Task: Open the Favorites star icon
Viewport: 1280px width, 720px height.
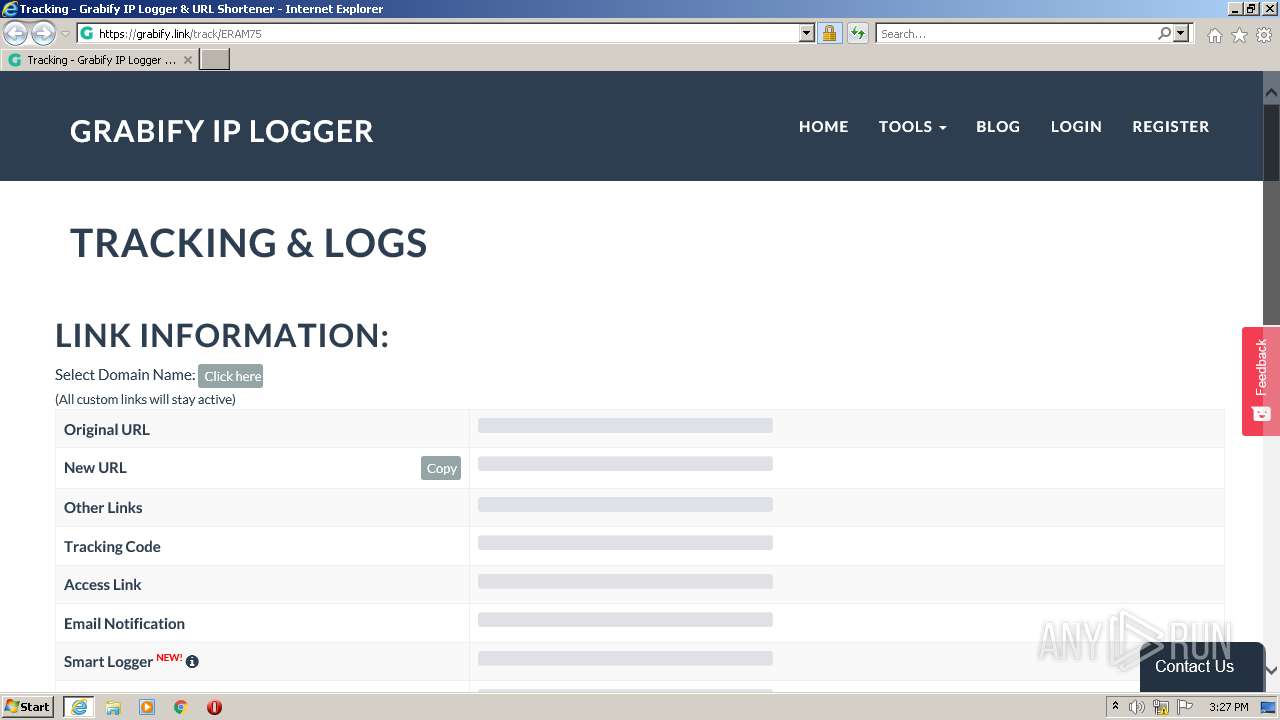Action: click(1239, 35)
